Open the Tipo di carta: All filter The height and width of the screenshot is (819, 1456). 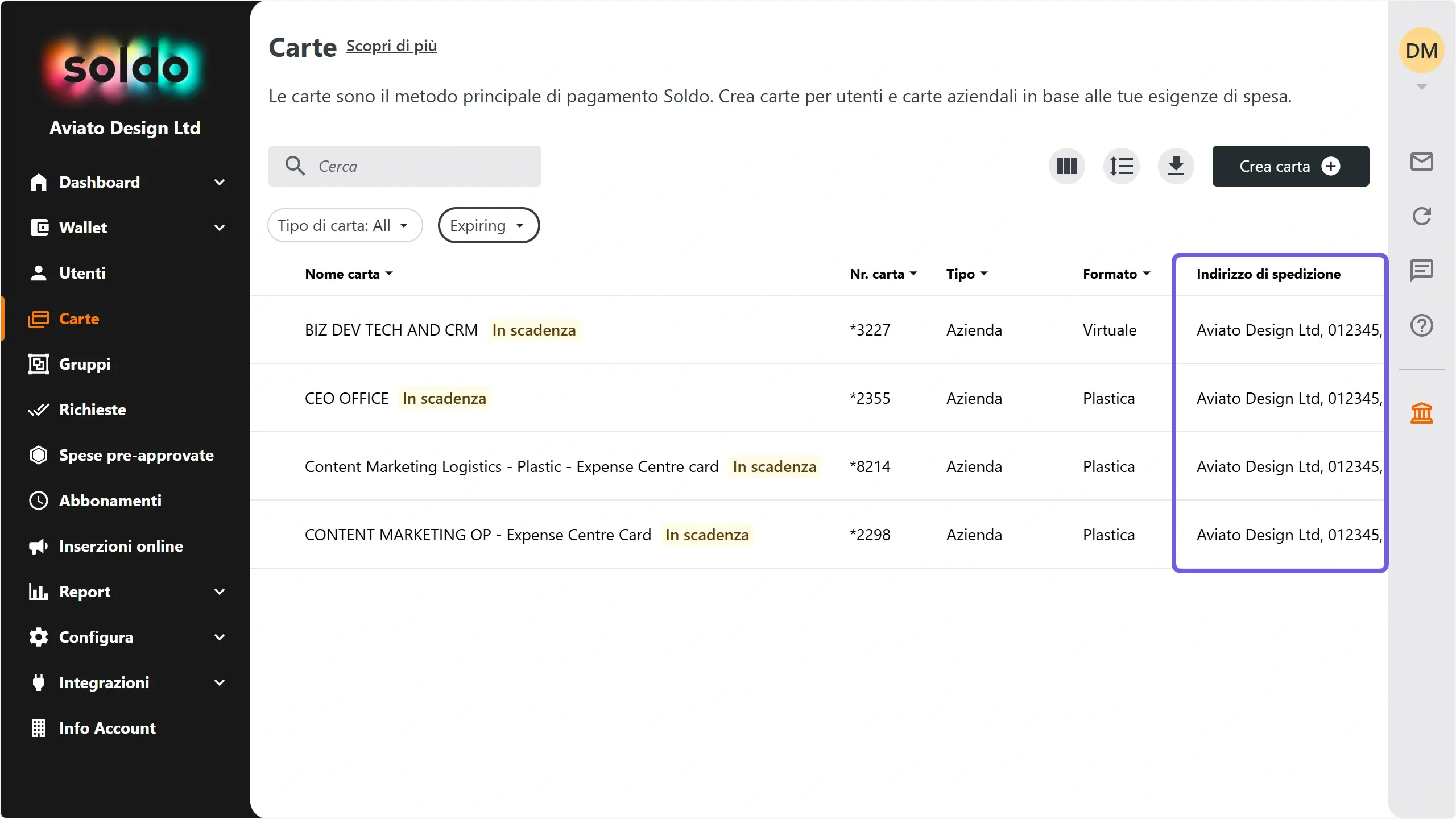[x=345, y=225]
